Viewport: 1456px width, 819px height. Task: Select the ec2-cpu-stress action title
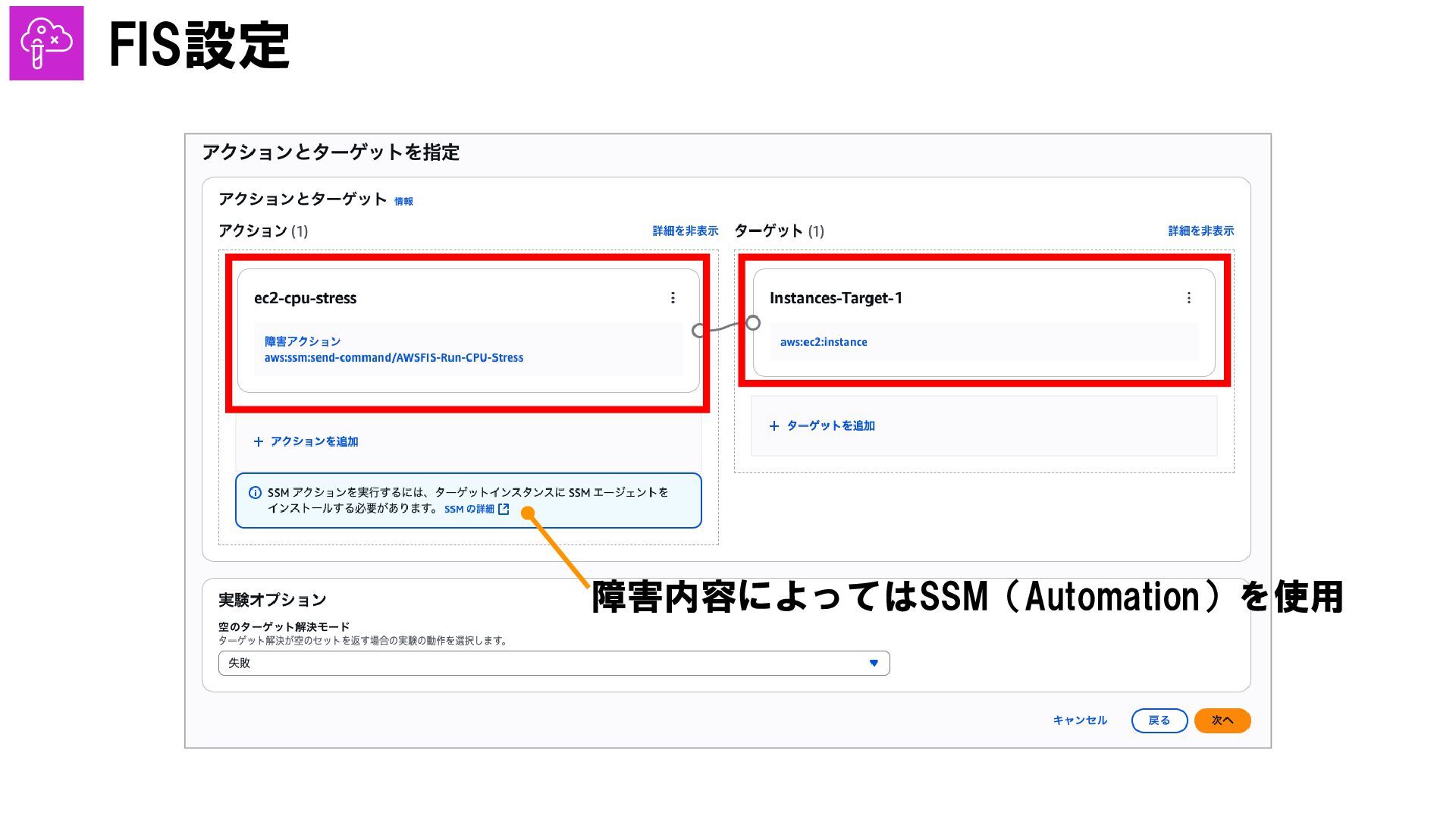[305, 298]
